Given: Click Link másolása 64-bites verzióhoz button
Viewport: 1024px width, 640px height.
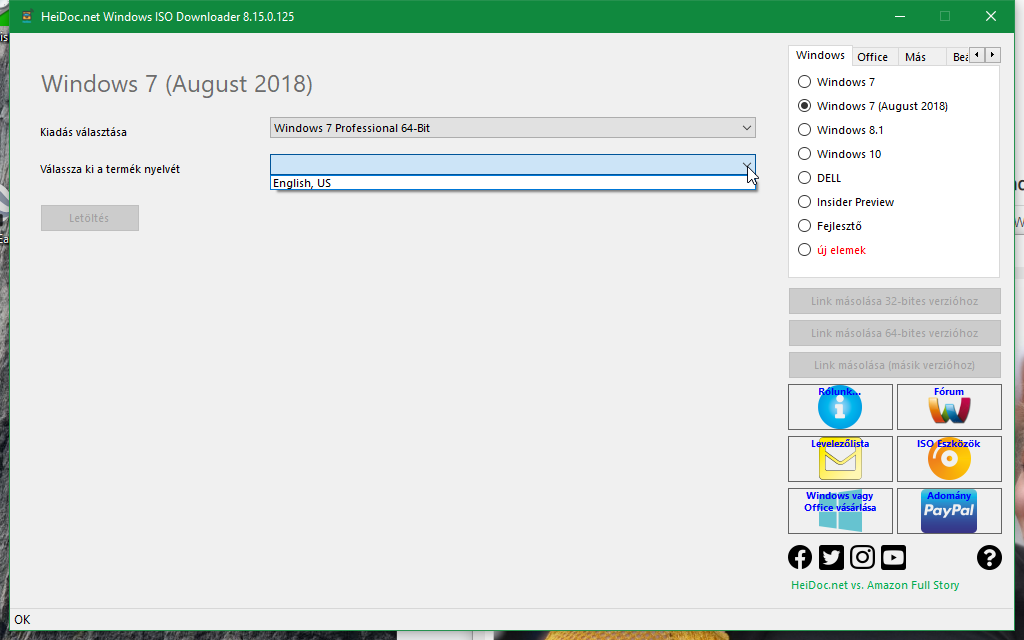Looking at the screenshot, I should 895,333.
